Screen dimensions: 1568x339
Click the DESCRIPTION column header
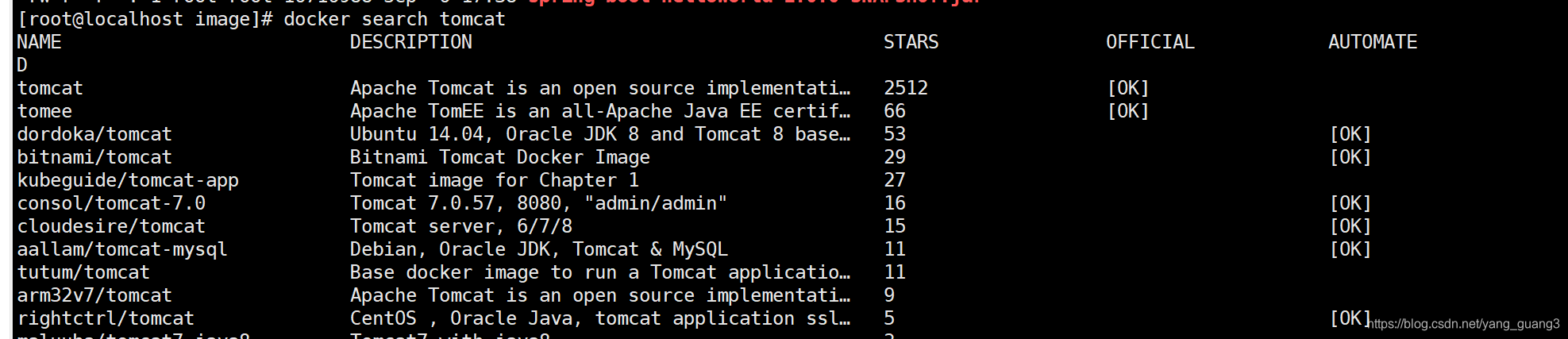tap(410, 42)
